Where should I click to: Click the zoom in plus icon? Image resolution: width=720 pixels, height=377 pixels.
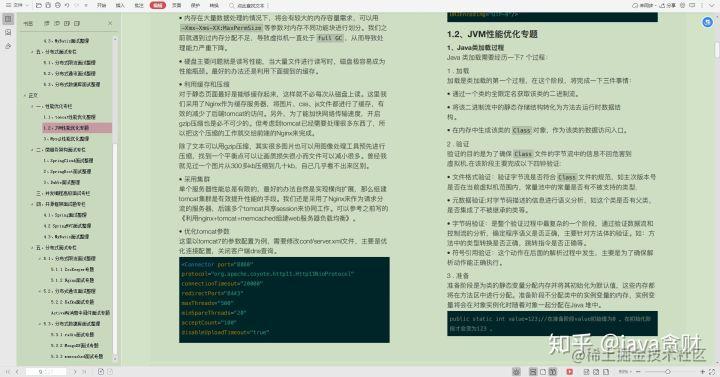(x=703, y=371)
